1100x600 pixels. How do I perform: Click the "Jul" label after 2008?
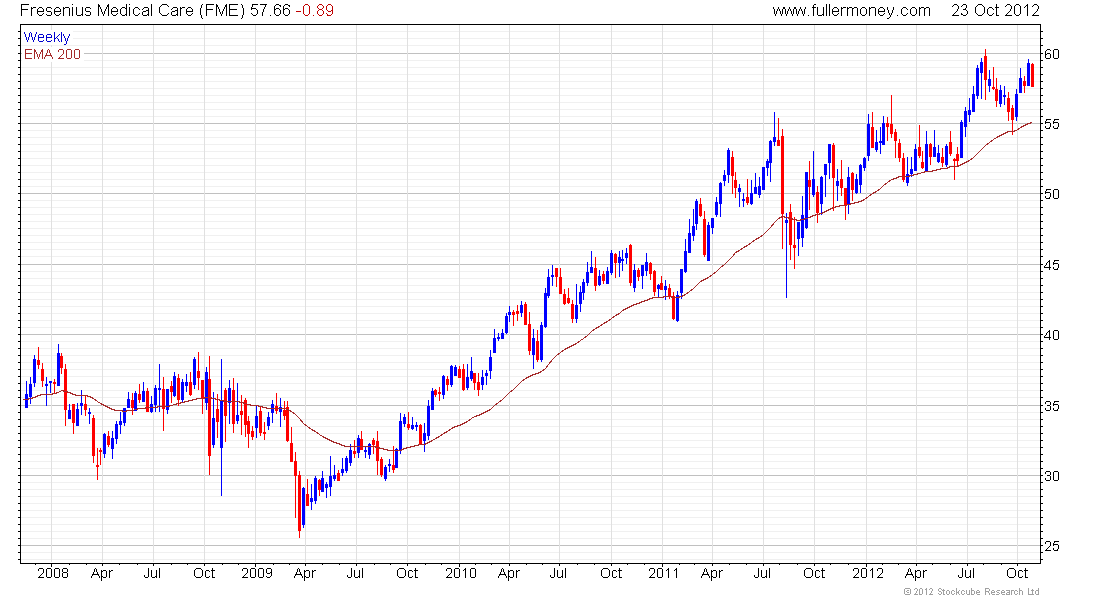pyautogui.click(x=152, y=573)
